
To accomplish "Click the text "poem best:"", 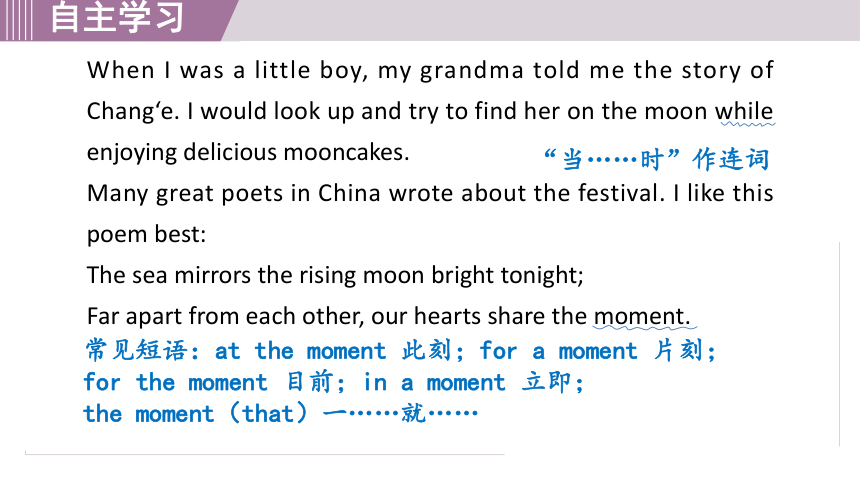I will click(146, 234).
